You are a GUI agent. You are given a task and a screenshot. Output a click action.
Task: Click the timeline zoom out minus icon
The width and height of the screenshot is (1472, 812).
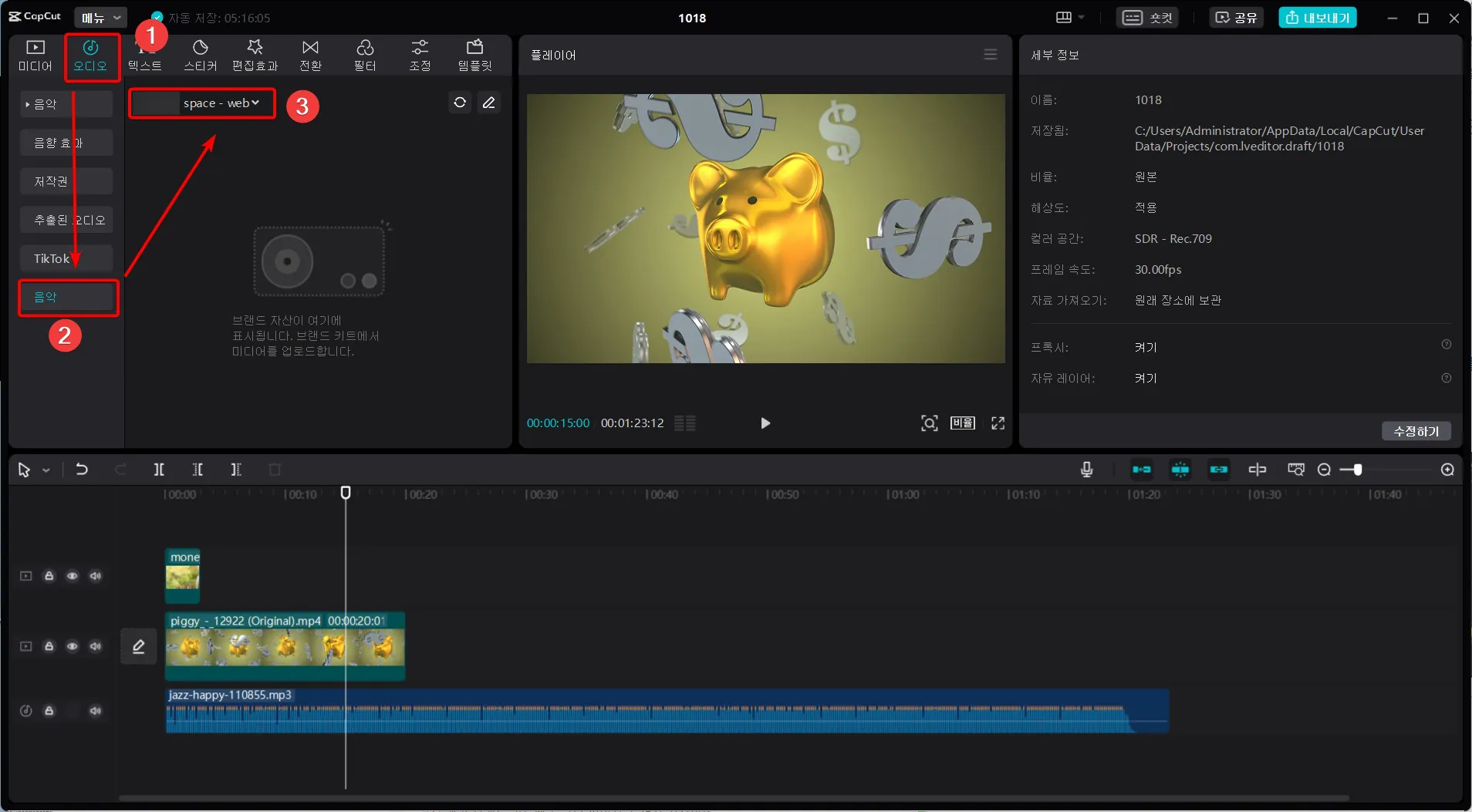(x=1324, y=470)
